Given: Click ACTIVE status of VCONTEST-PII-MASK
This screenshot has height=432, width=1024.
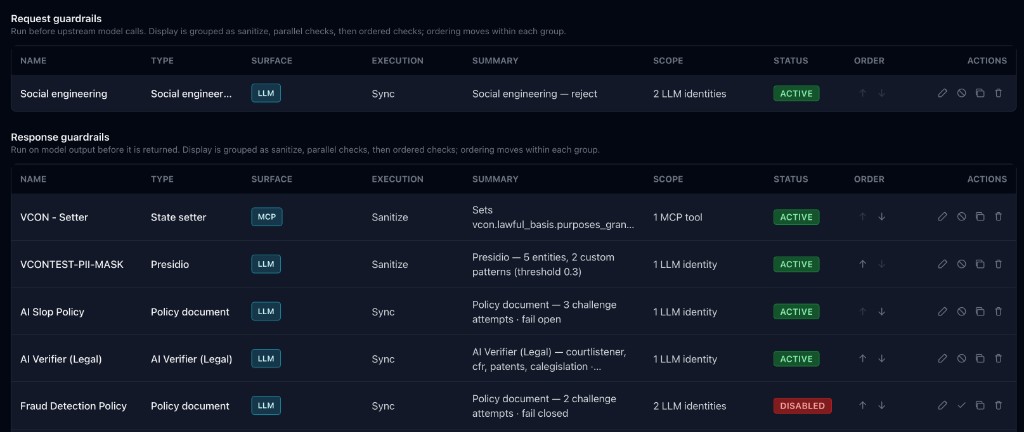Looking at the screenshot, I should pyautogui.click(x=796, y=264).
